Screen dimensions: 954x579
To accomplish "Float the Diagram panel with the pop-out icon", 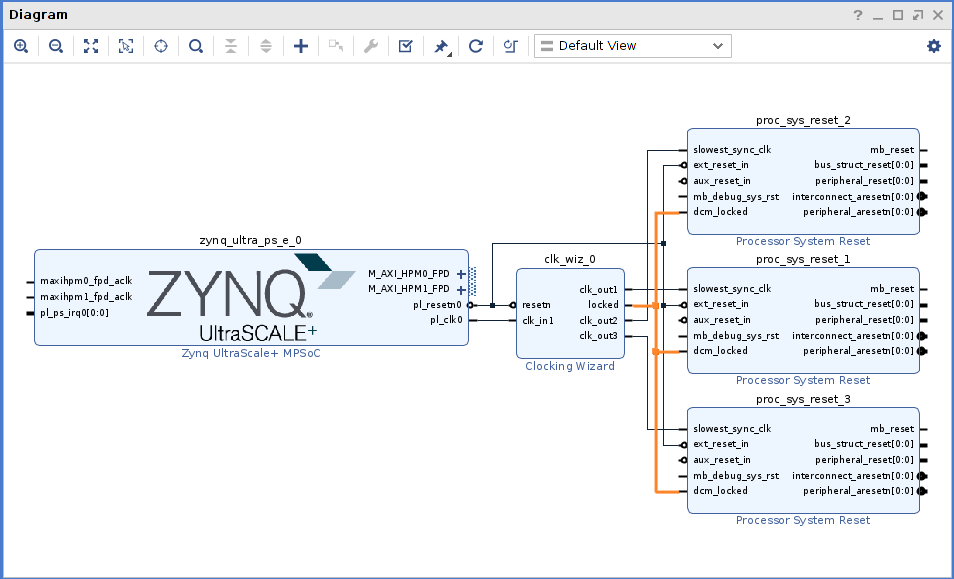I will (x=918, y=15).
